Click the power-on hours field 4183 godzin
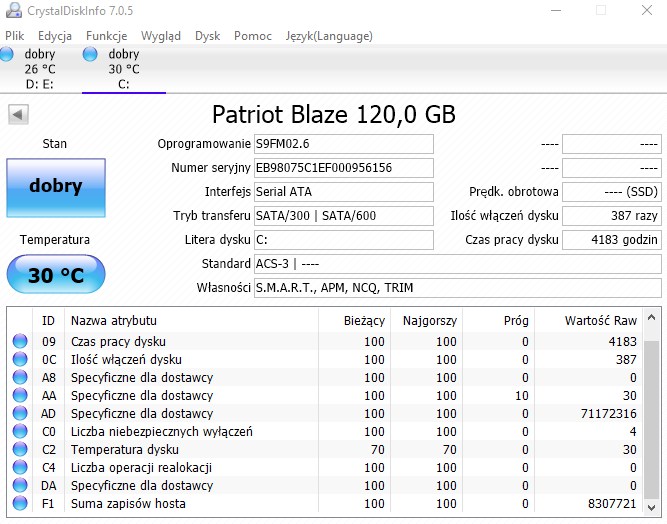Screen dimensions: 667x524 point(612,240)
